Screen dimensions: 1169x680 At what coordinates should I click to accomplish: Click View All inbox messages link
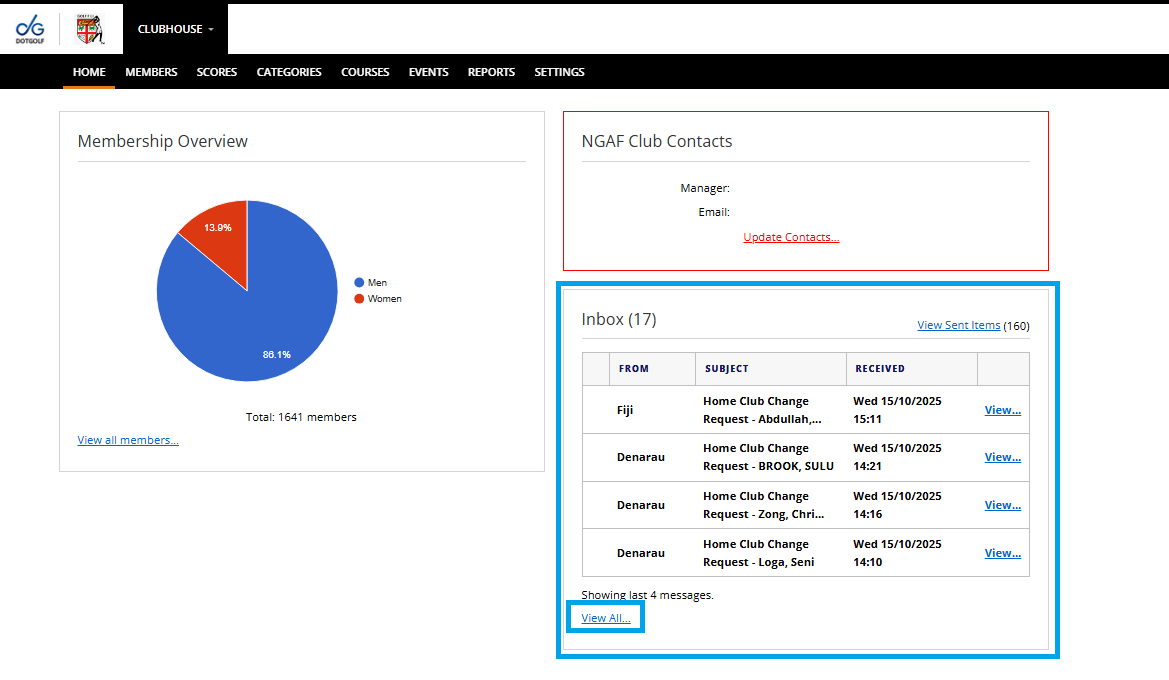[605, 618]
